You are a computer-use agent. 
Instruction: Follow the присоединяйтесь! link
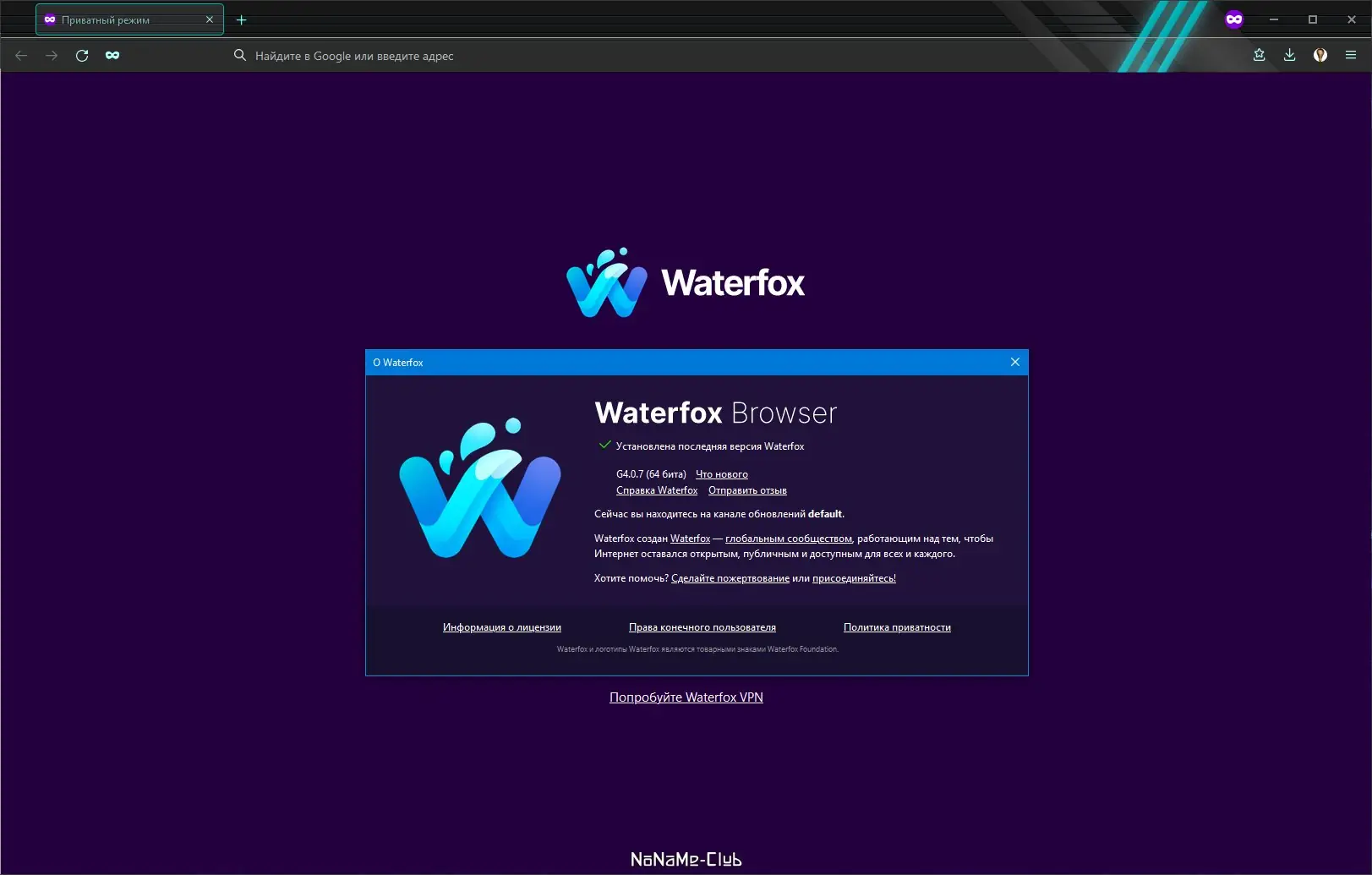[854, 578]
